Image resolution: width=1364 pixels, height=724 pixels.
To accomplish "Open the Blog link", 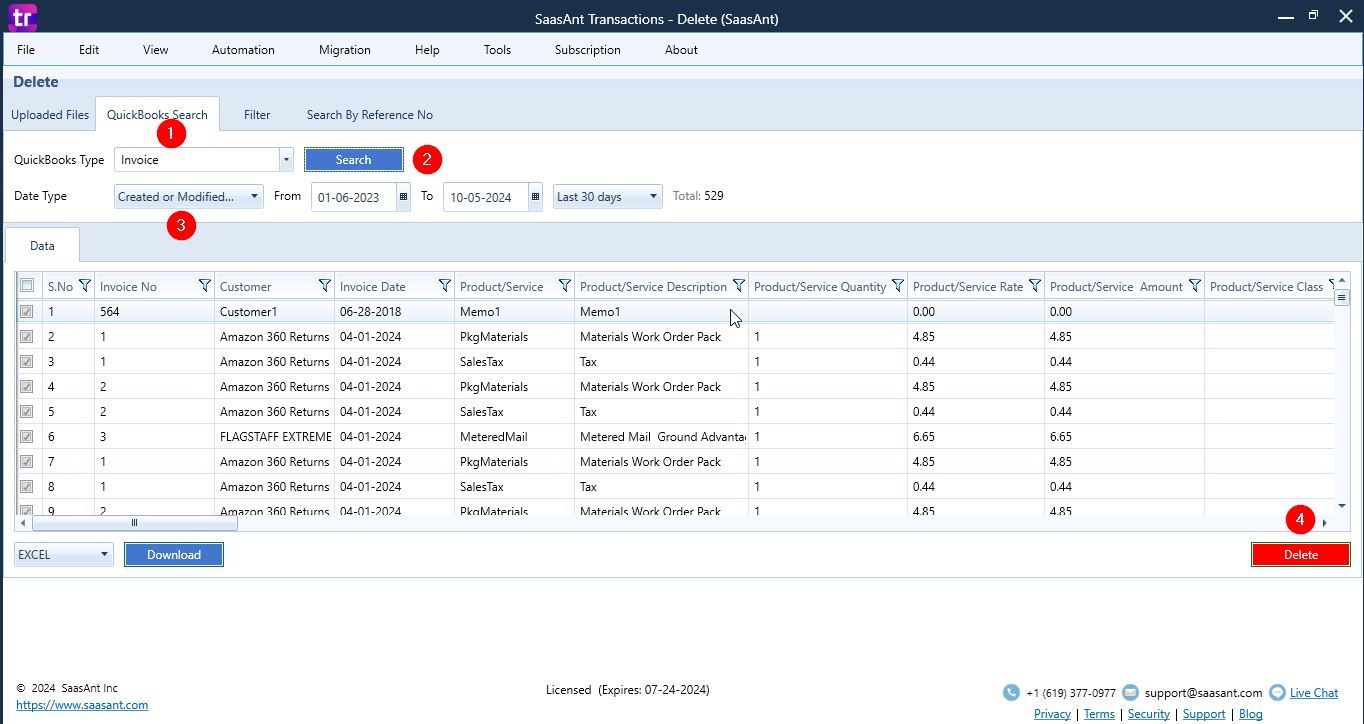I will pos(1250,713).
